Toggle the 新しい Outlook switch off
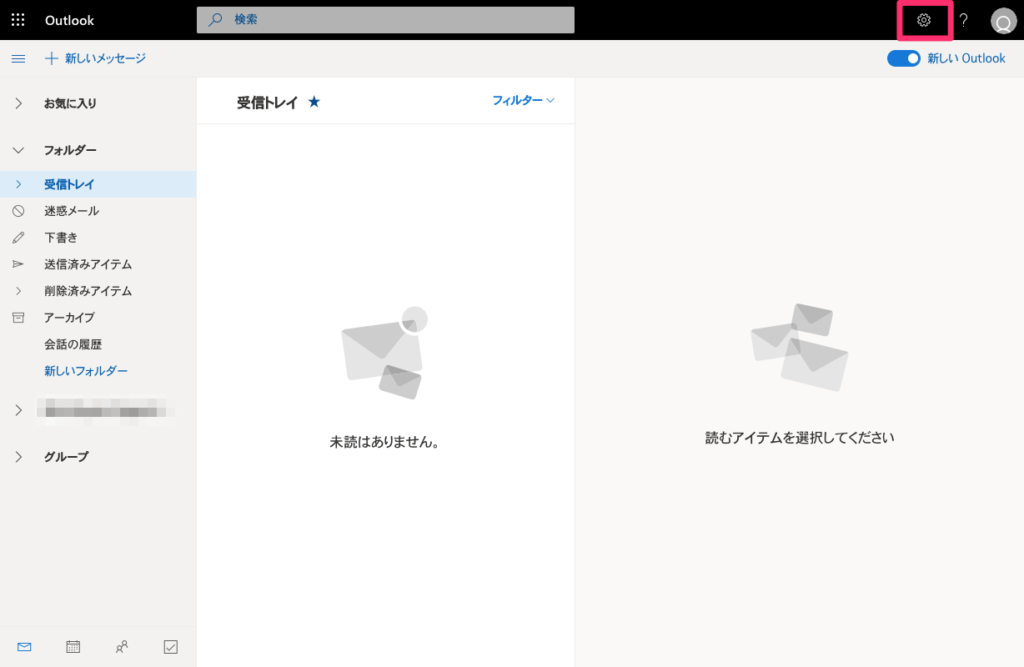Viewport: 1024px width, 667px height. tap(903, 59)
